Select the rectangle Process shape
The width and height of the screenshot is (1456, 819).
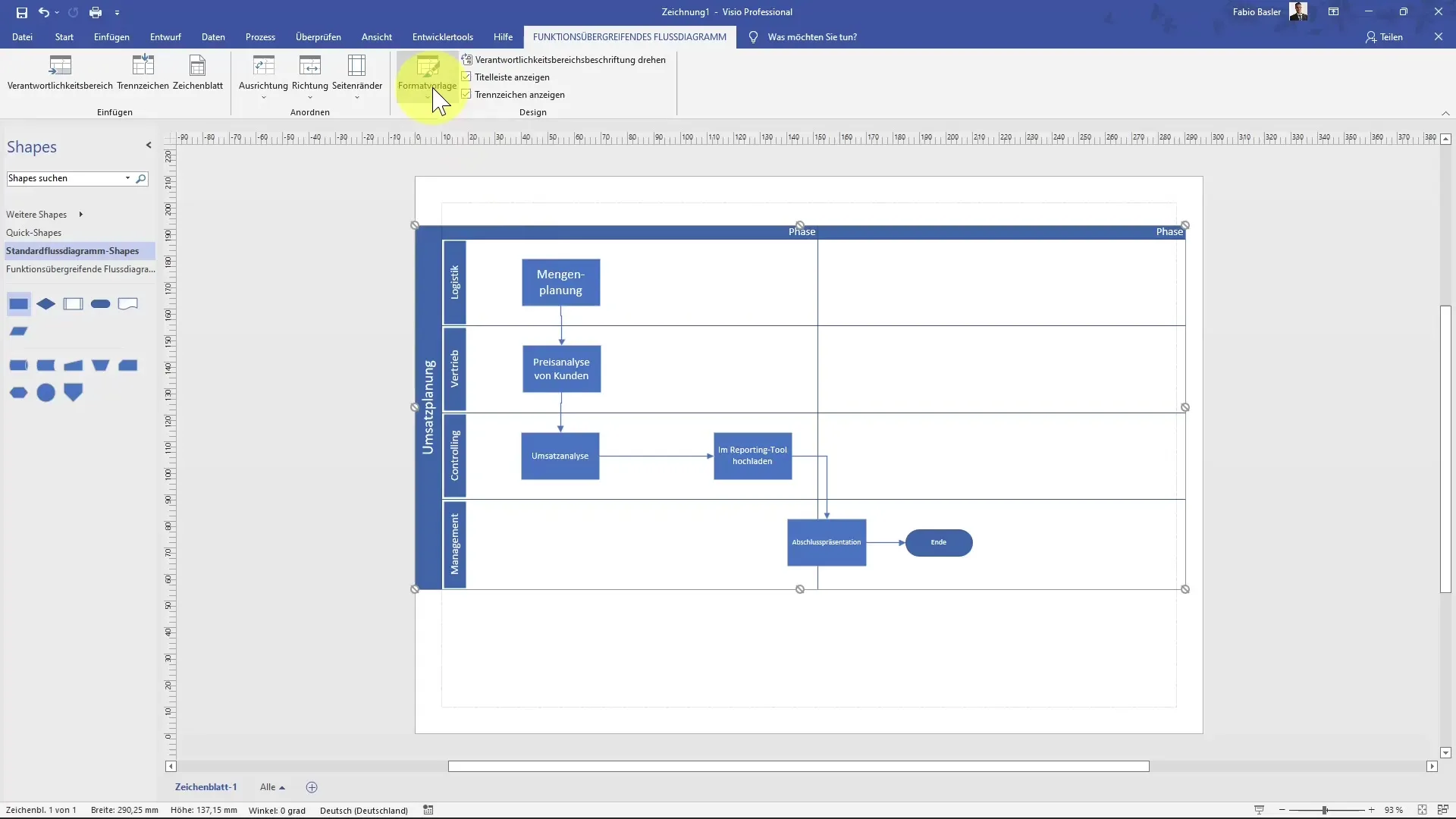pos(19,304)
